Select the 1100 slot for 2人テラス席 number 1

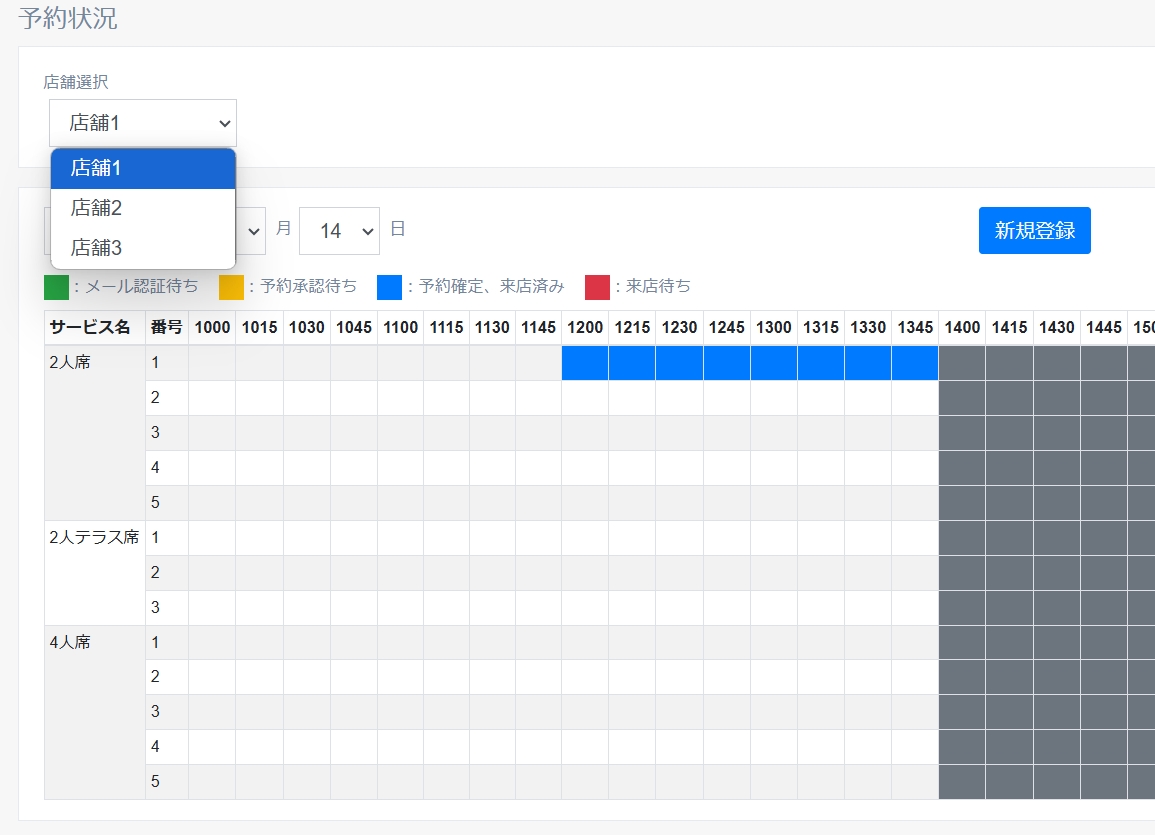click(x=400, y=538)
